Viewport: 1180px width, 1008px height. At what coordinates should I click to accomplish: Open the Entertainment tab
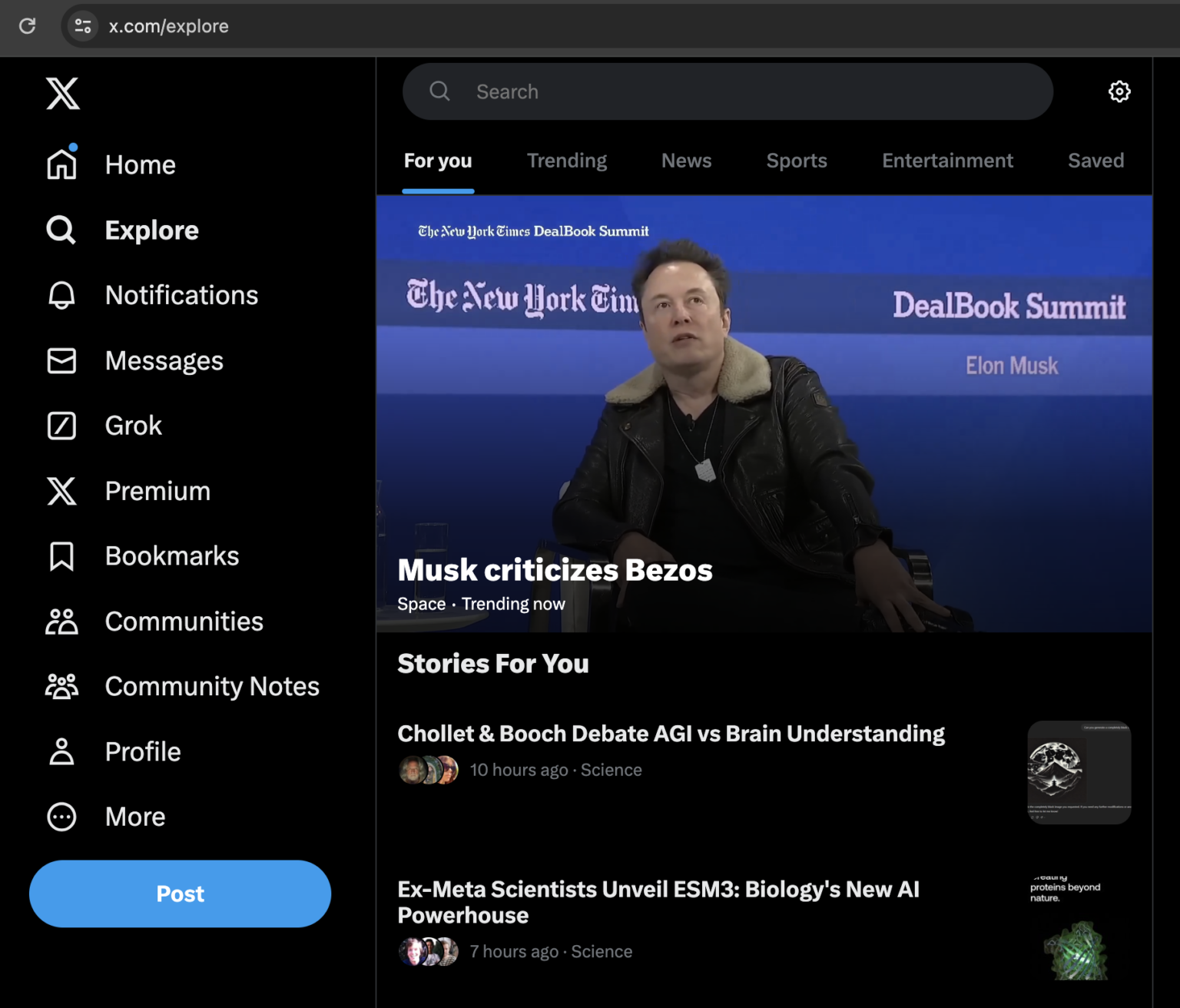(x=947, y=161)
